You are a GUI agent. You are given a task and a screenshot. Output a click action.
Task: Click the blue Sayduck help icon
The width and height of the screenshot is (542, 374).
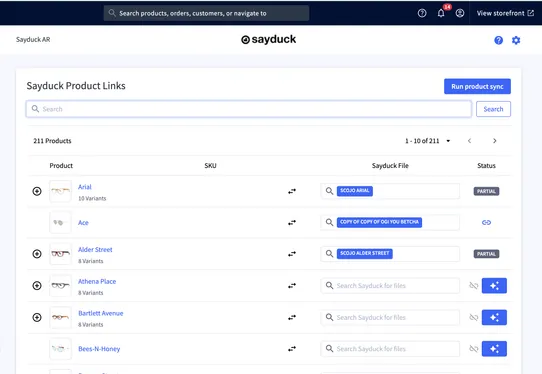(498, 40)
